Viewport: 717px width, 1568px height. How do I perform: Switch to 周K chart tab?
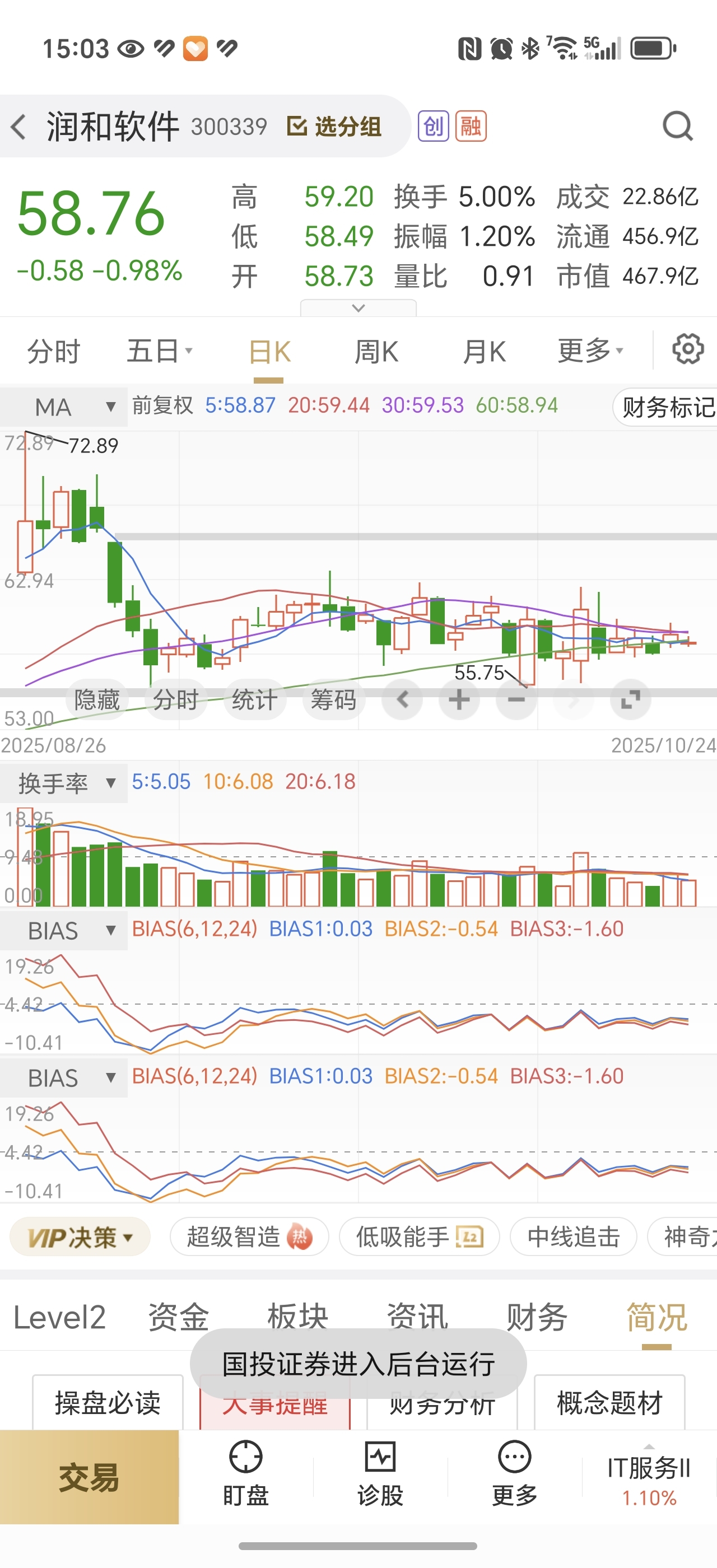click(x=376, y=351)
